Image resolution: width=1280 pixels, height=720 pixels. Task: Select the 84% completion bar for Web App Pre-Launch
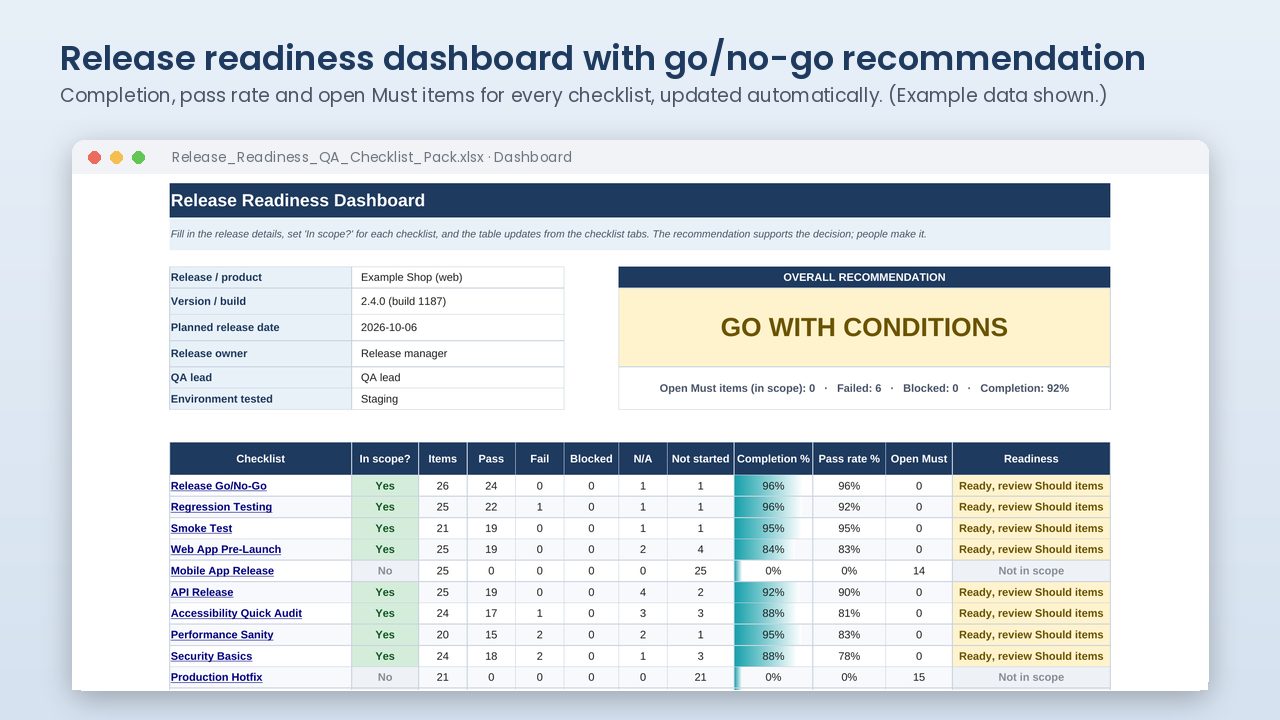click(x=773, y=549)
